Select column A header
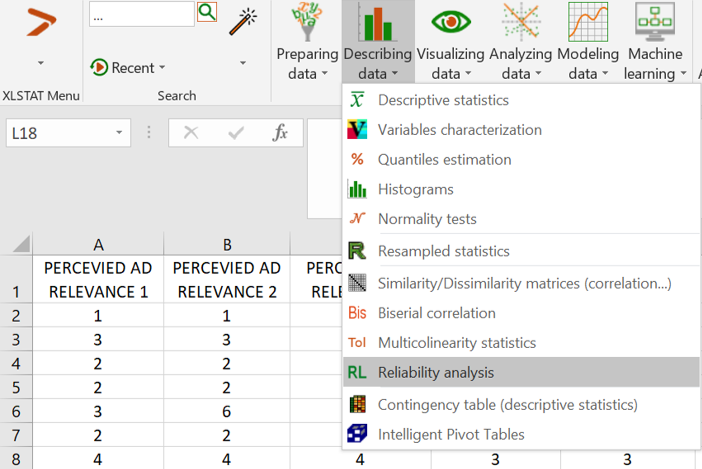The height and width of the screenshot is (469, 702). pos(98,244)
